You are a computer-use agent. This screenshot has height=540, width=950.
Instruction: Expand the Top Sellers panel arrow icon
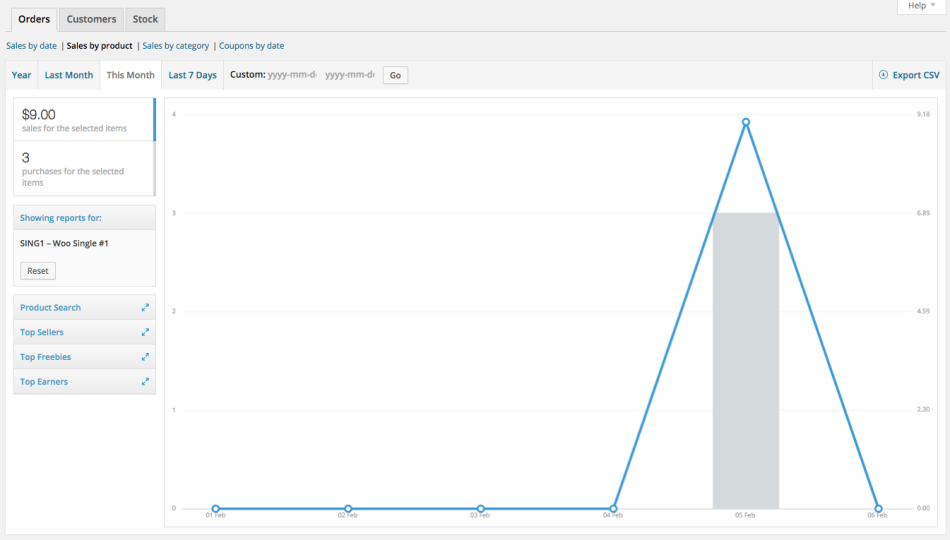pos(145,332)
